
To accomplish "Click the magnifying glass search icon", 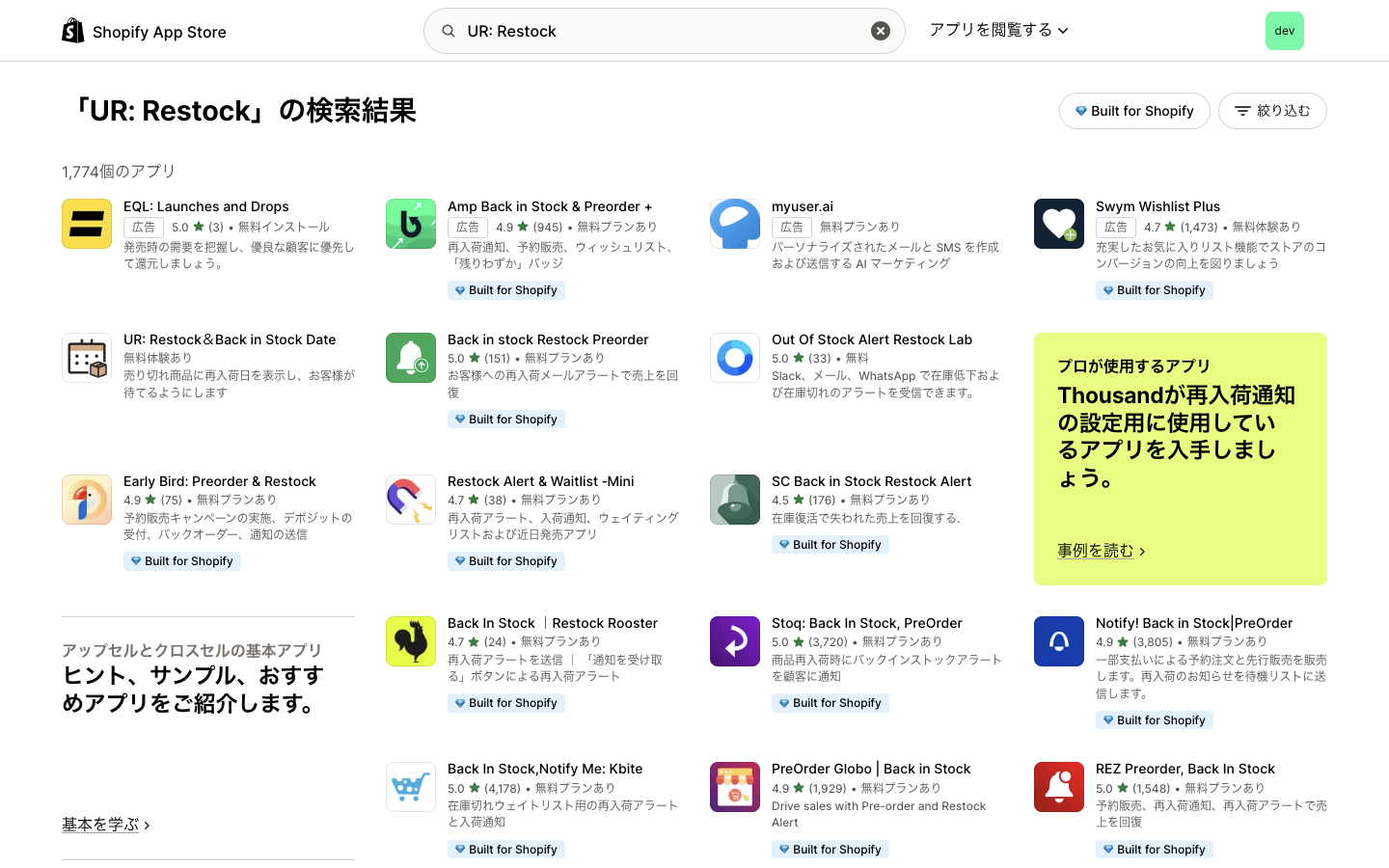I will coord(449,31).
